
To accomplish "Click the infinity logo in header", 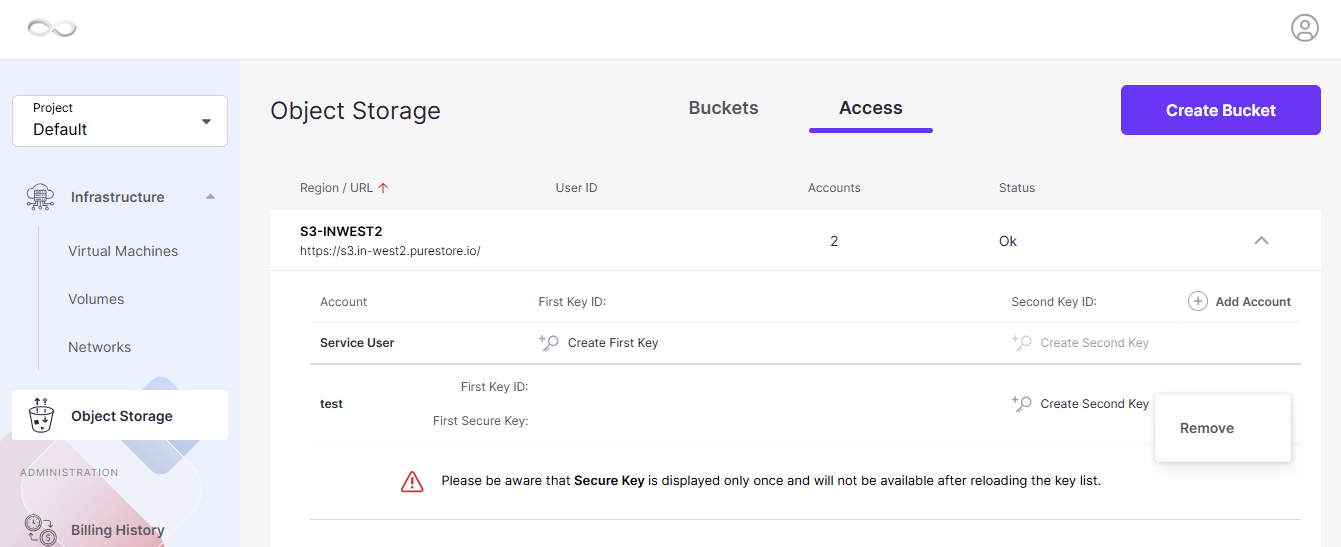I will pos(52,29).
